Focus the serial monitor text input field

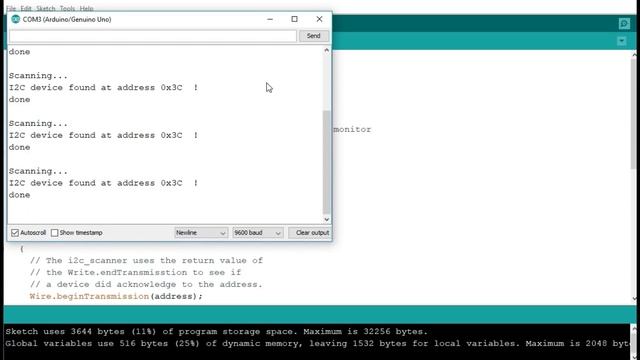pyautogui.click(x=153, y=36)
